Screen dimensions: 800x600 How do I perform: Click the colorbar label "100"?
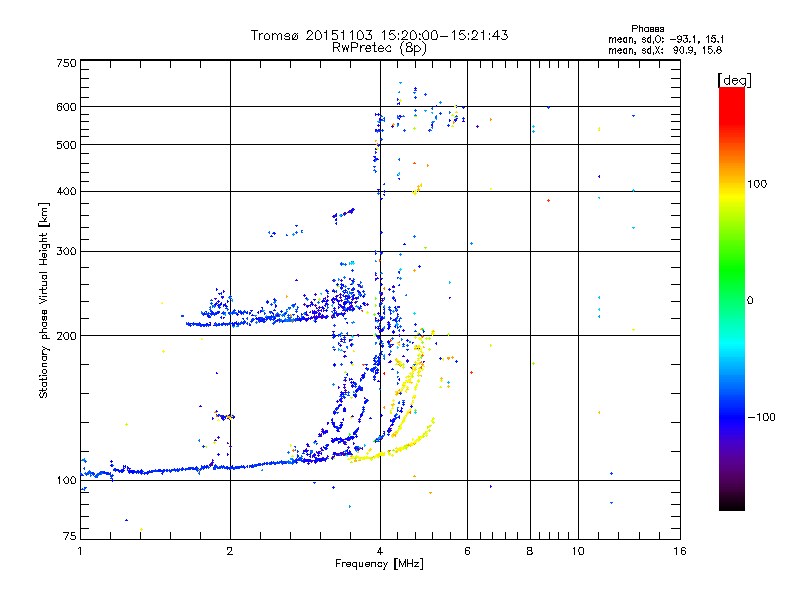tap(757, 184)
